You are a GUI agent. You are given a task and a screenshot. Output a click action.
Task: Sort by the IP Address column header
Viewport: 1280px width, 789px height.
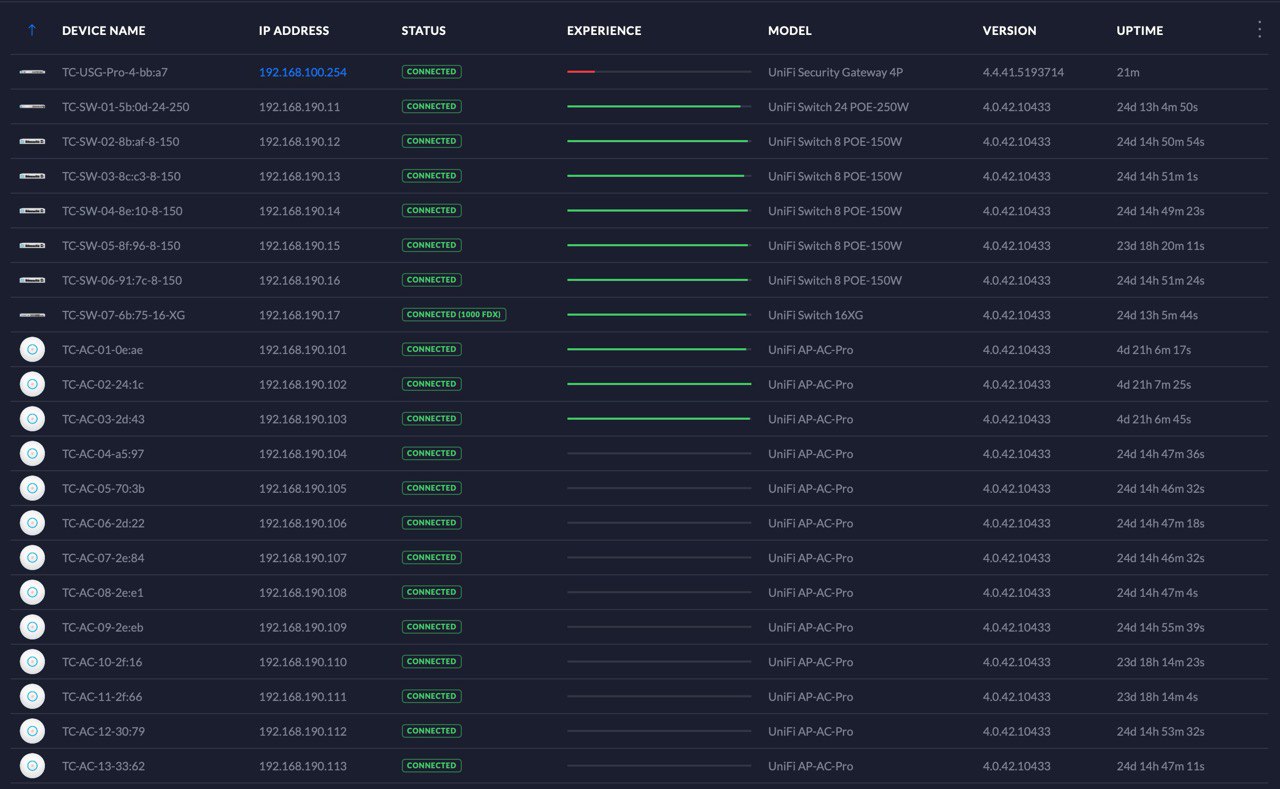(x=294, y=31)
